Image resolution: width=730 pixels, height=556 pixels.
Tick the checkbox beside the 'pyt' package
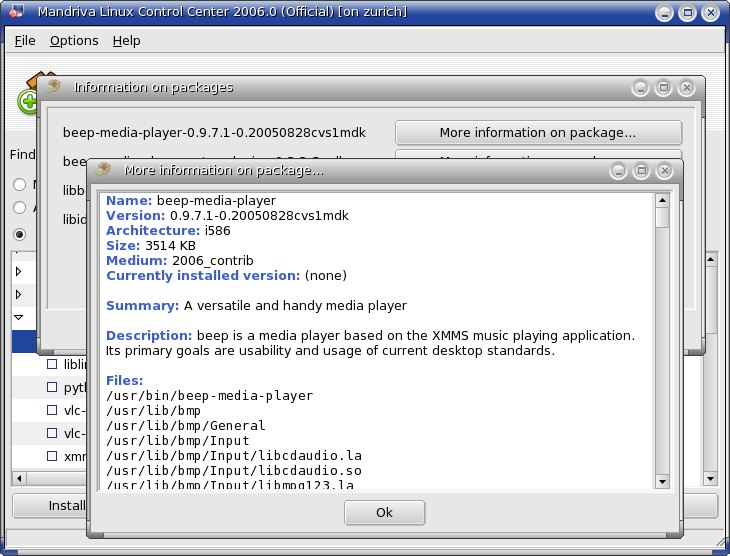(52, 387)
